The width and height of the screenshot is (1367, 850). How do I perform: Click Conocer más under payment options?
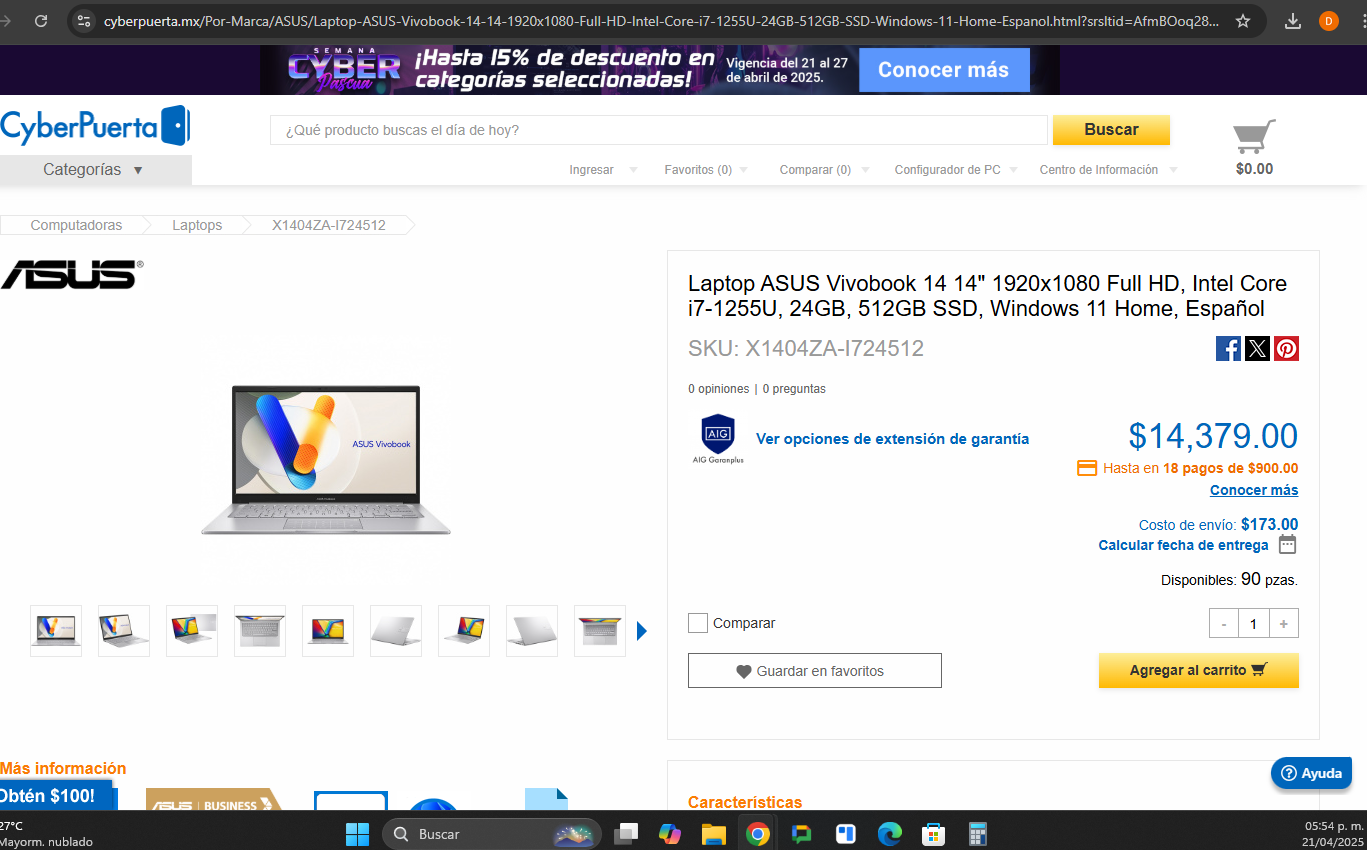pos(1254,490)
